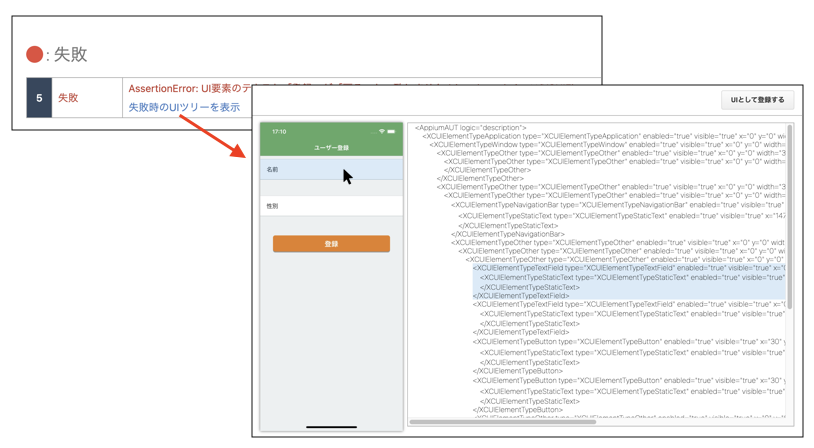Screen dimensions: 814x448
Task: Open the 失敗時のUIツリーを表示 link
Action: (184, 107)
